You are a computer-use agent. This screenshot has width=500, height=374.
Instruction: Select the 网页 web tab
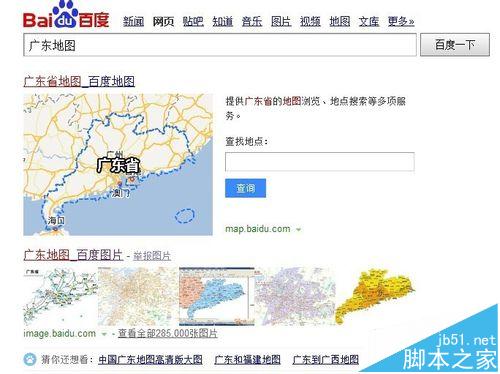(x=163, y=22)
